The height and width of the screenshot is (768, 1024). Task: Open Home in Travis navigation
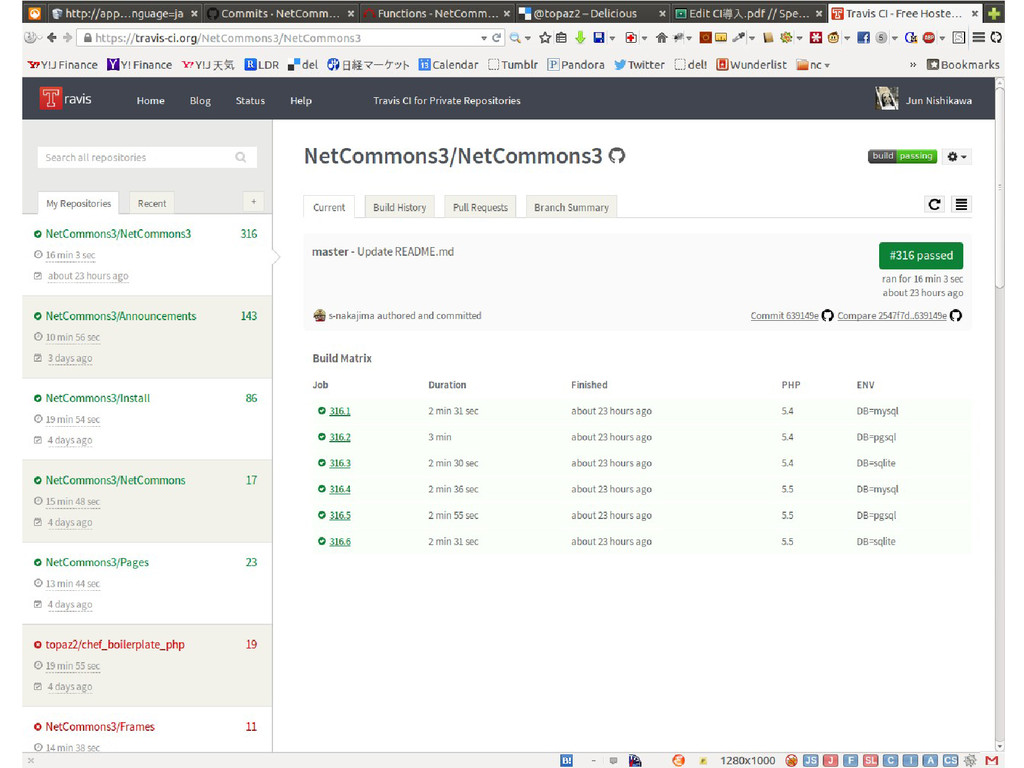point(150,101)
